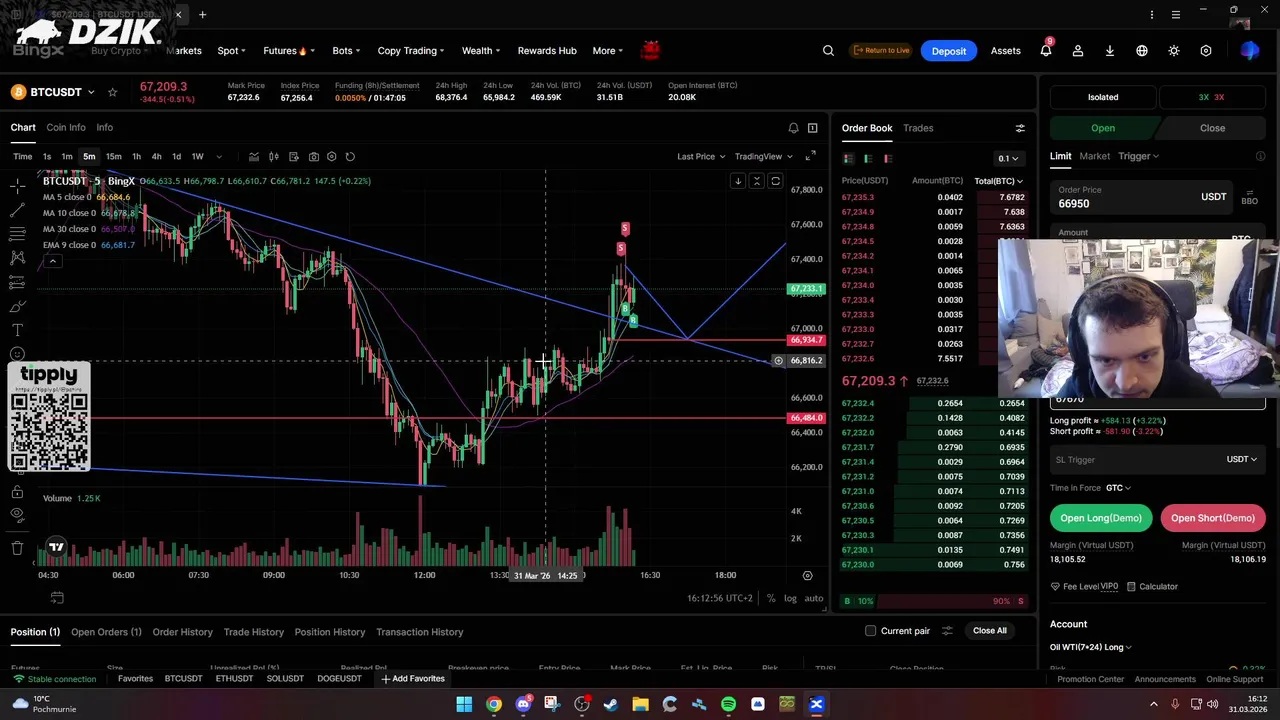The image size is (1280, 720).
Task: Open chart settings hexagon icon
Action: point(332,156)
